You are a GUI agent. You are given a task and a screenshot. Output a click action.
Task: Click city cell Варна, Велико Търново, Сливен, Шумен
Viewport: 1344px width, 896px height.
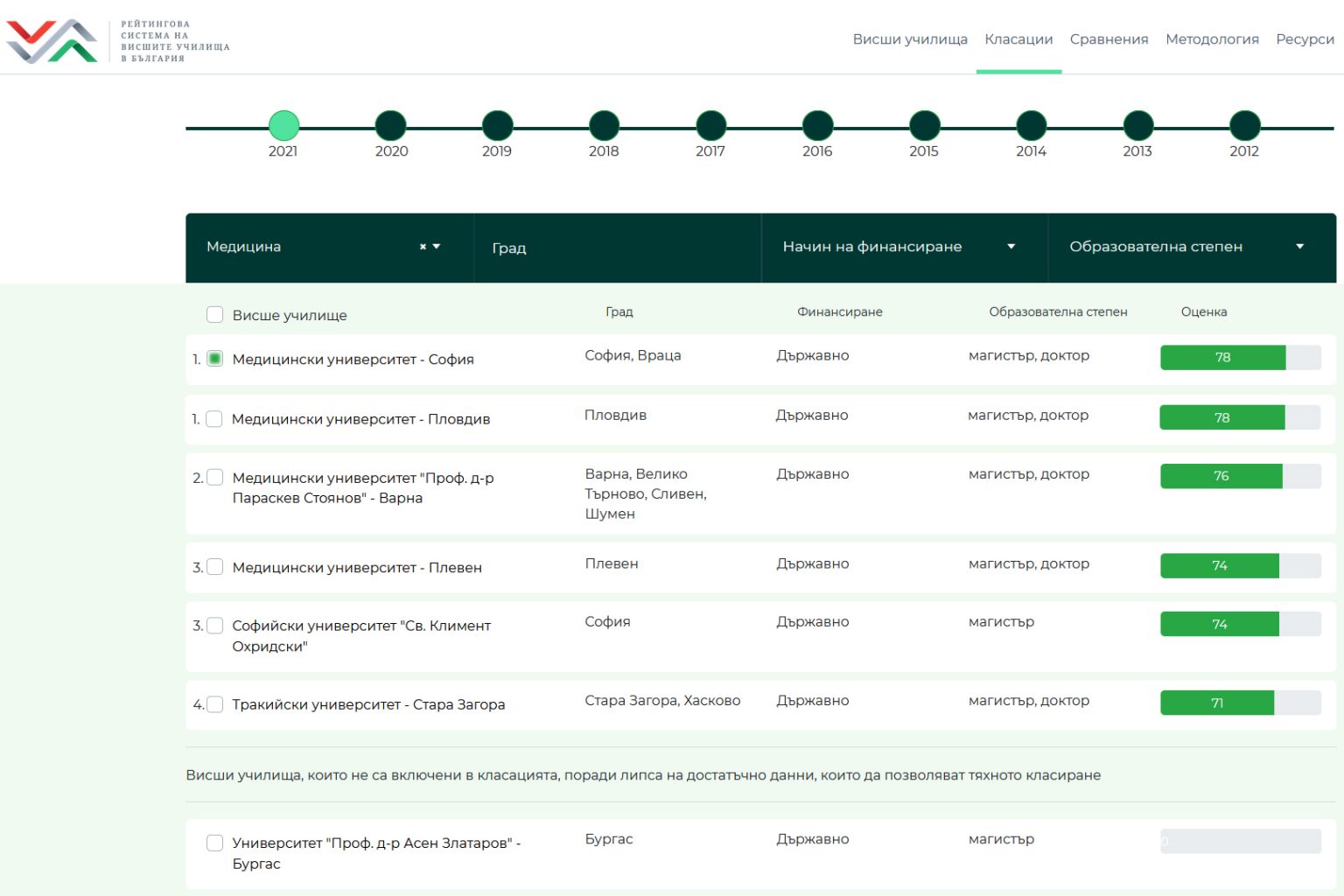pos(646,494)
